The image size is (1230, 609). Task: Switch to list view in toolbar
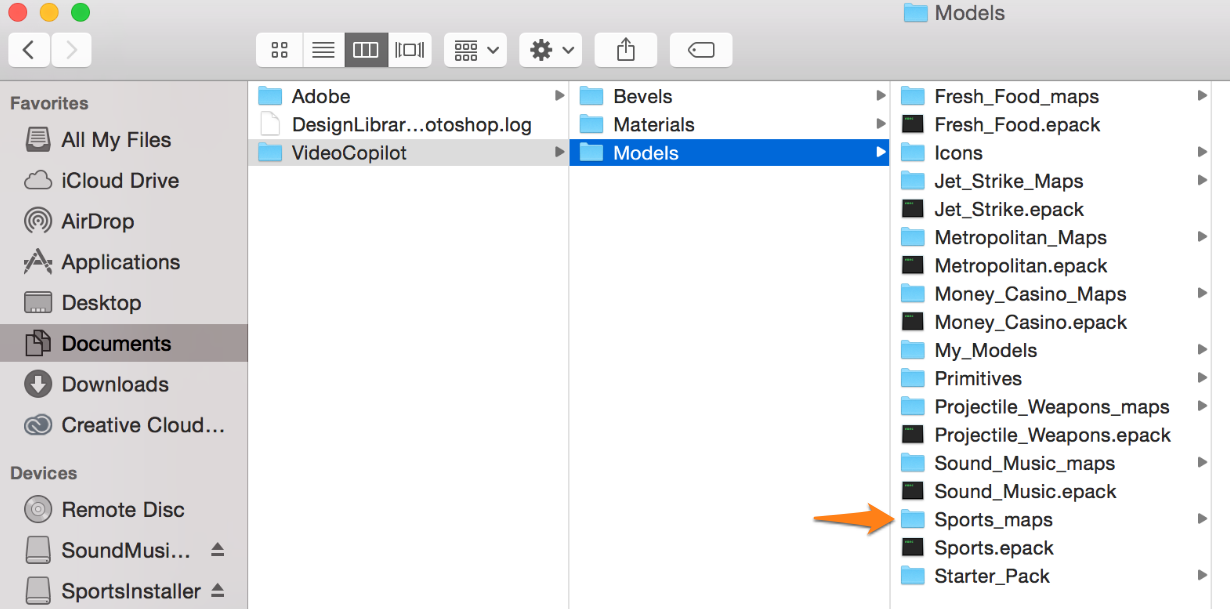click(x=323, y=50)
